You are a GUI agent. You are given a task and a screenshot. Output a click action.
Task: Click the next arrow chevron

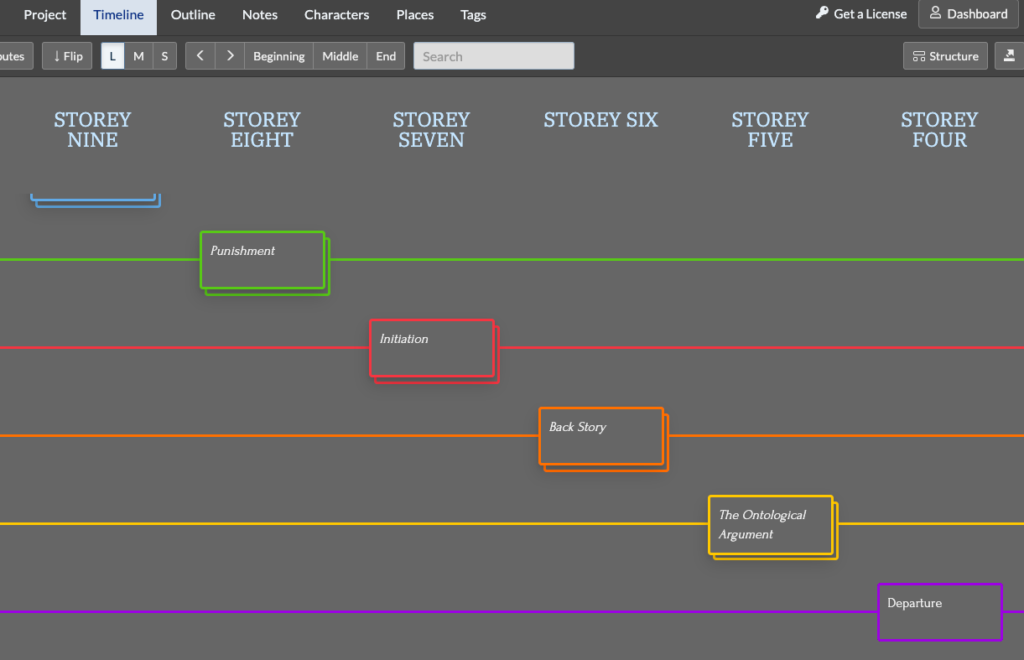230,56
